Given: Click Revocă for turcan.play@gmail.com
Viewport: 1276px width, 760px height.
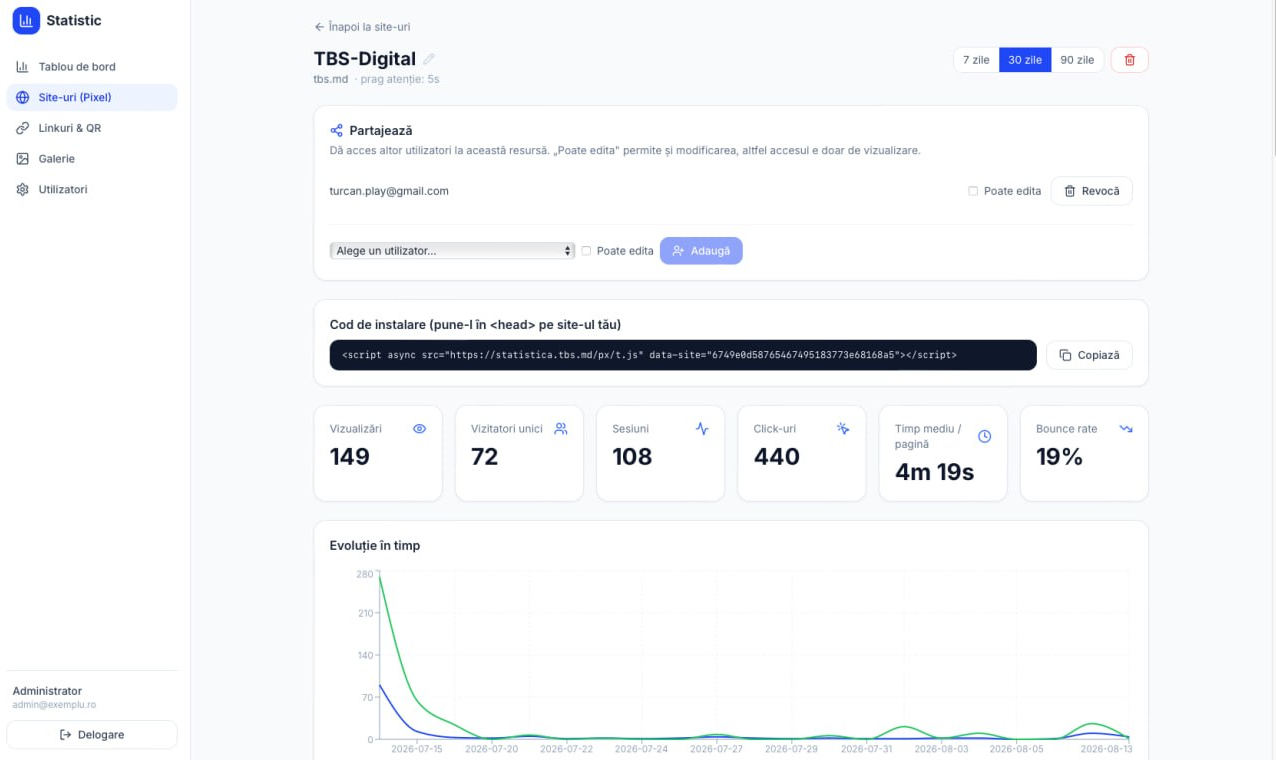Looking at the screenshot, I should coord(1091,191).
